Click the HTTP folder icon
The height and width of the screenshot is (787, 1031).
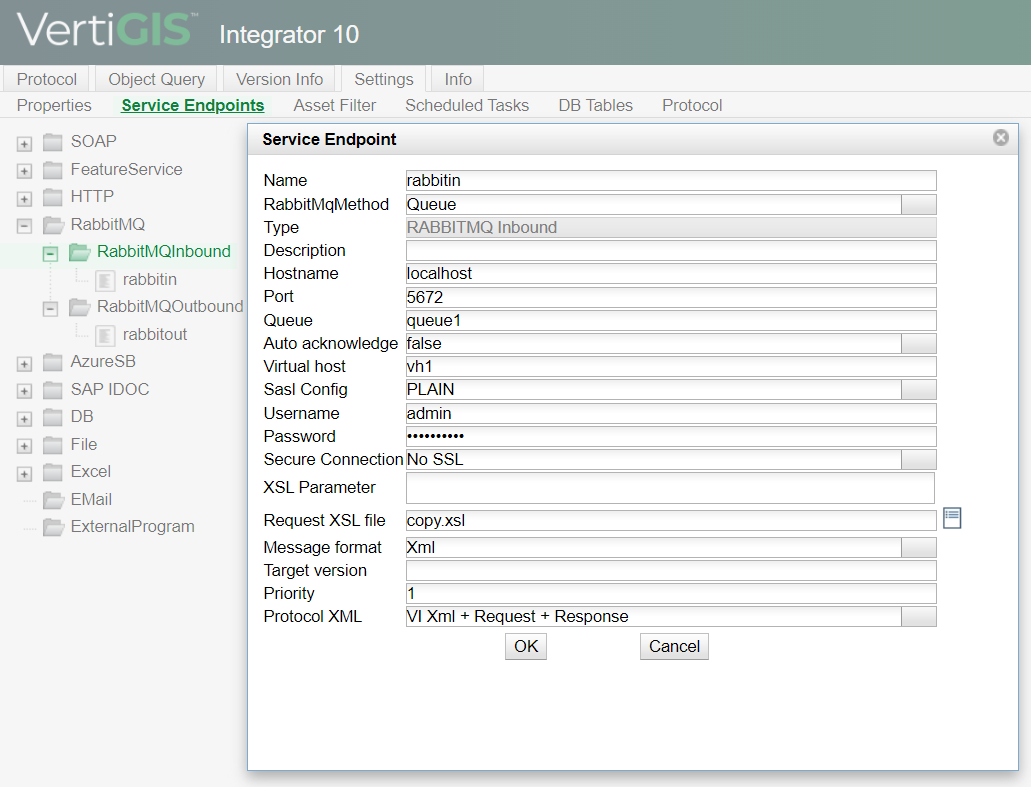coord(53,197)
